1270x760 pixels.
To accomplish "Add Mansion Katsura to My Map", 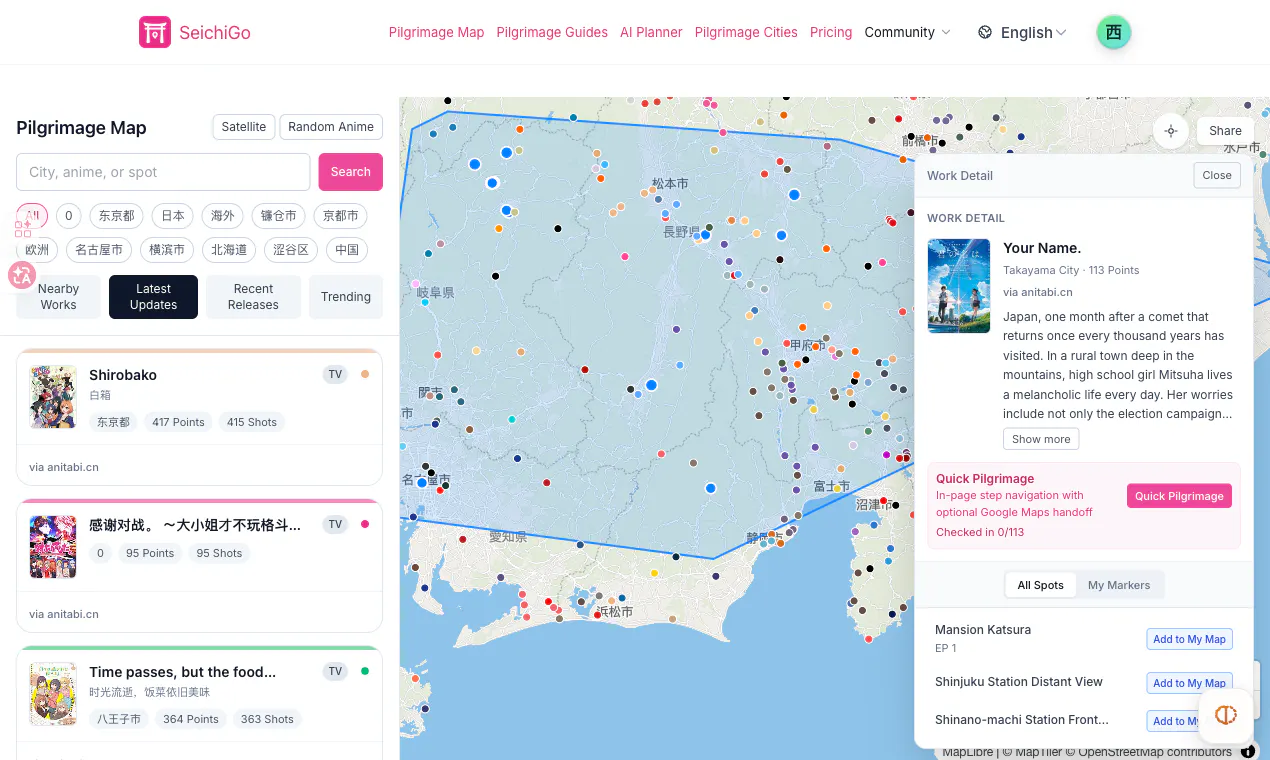I will 1189,639.
